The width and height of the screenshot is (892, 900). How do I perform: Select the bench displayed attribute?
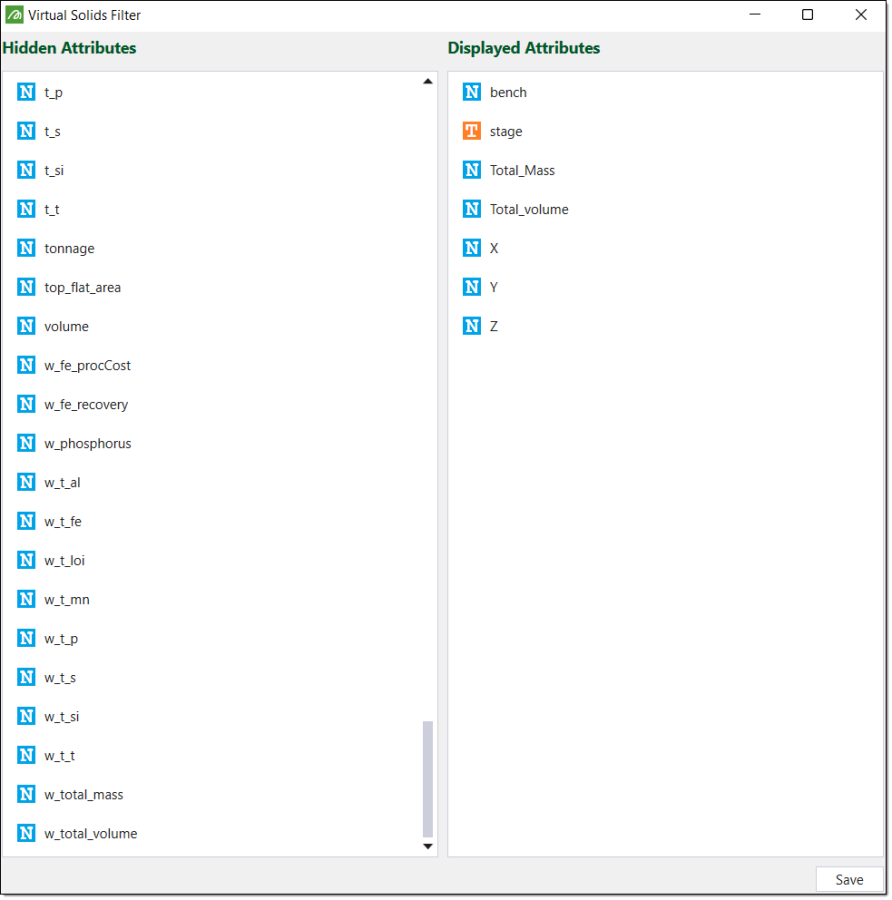click(x=508, y=92)
